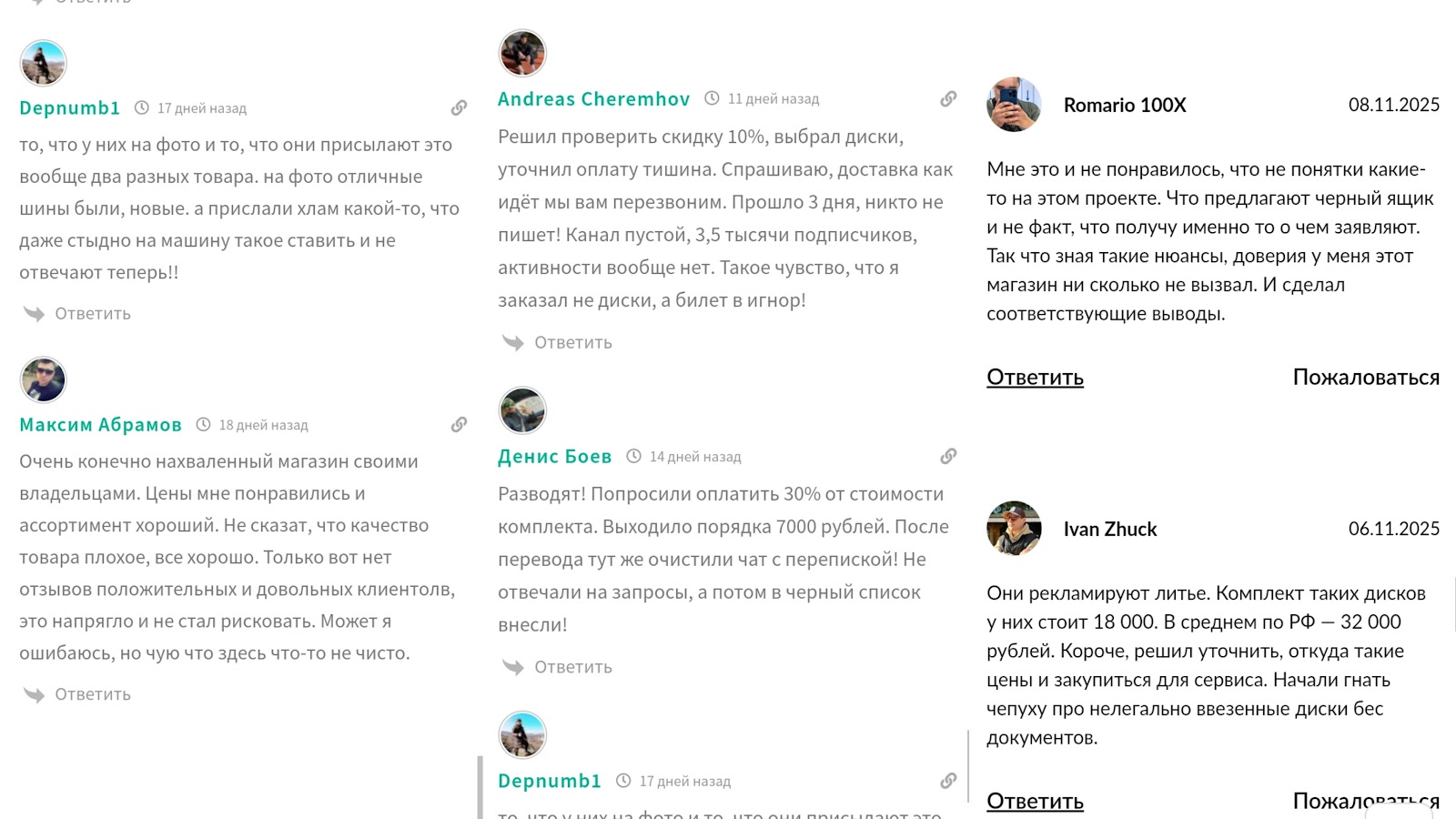Click Ответить under top Depnumb1 comment
This screenshot has width=1456, height=819.
click(92, 314)
